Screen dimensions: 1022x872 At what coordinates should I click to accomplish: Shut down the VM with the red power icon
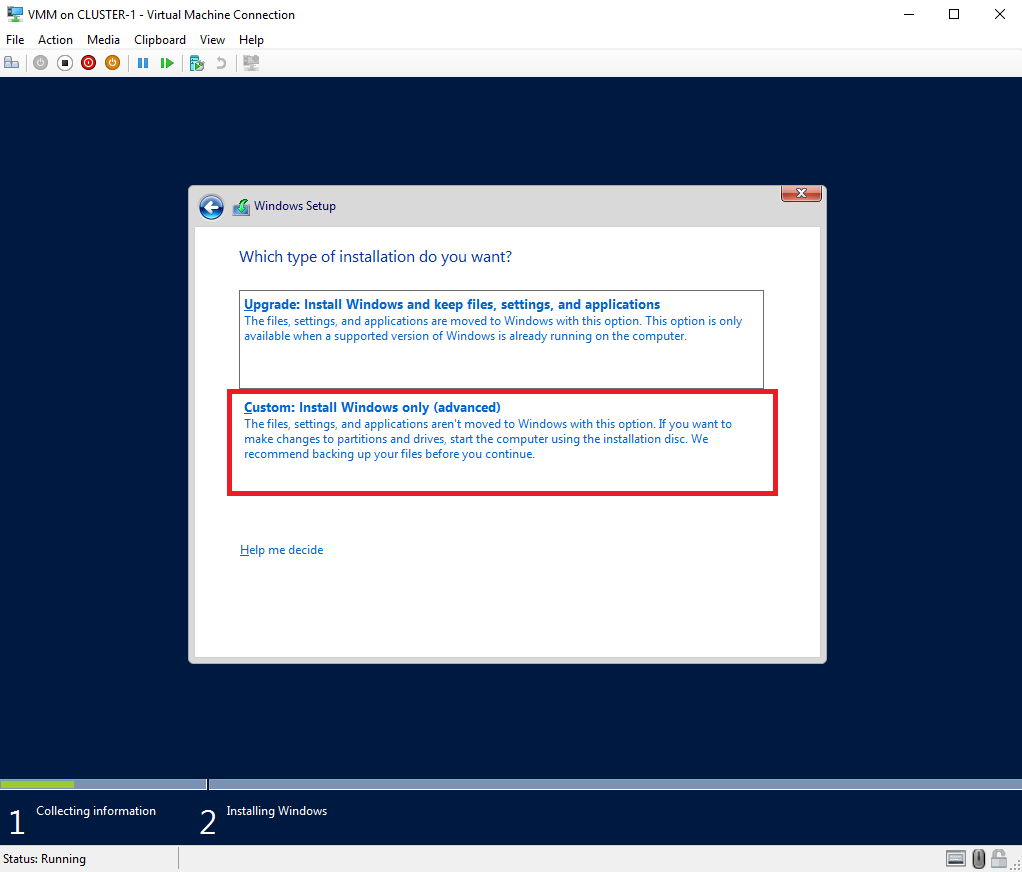[89, 63]
